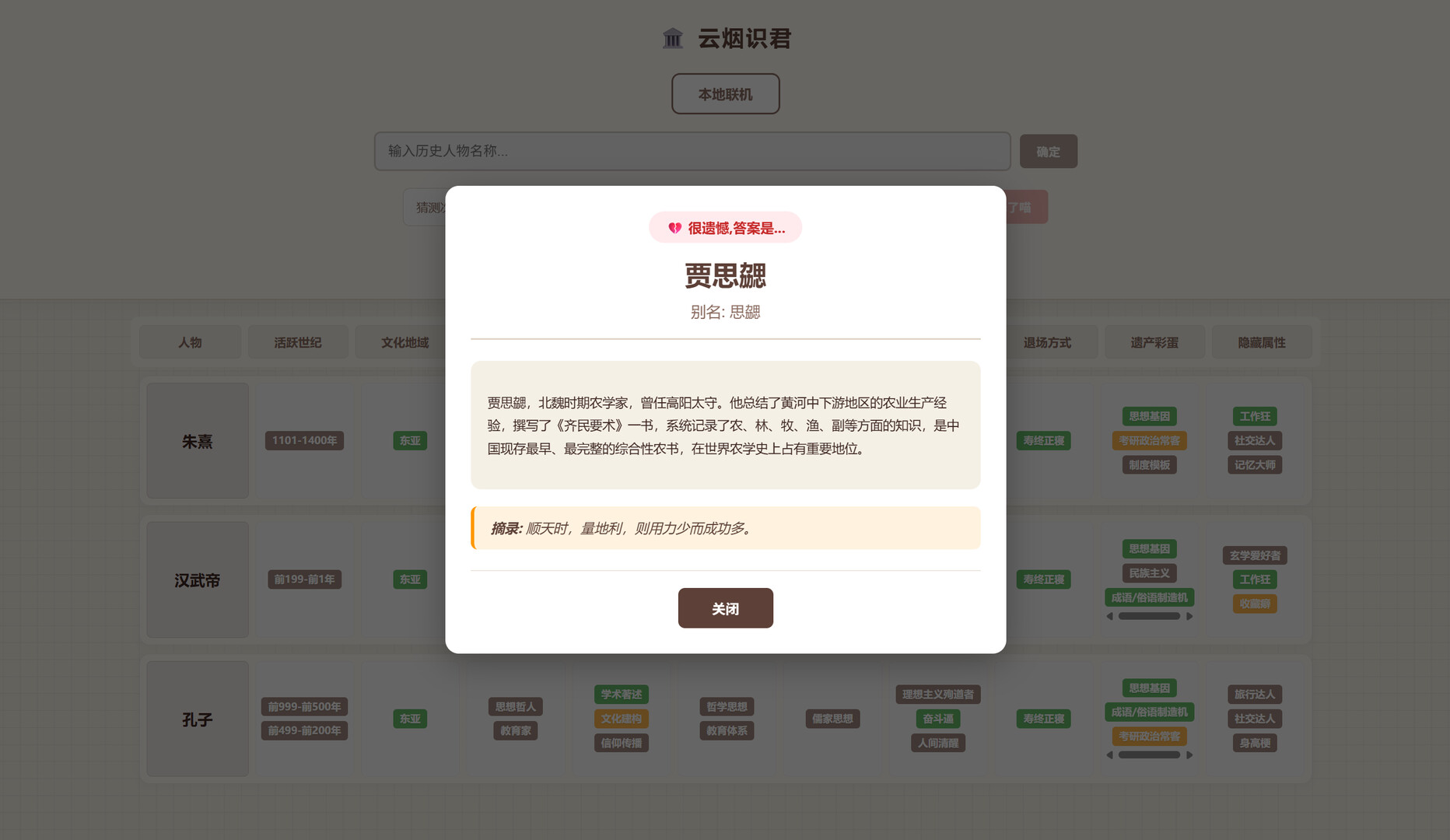Select the 隐藏属性 column header
The height and width of the screenshot is (840, 1450).
click(1262, 343)
